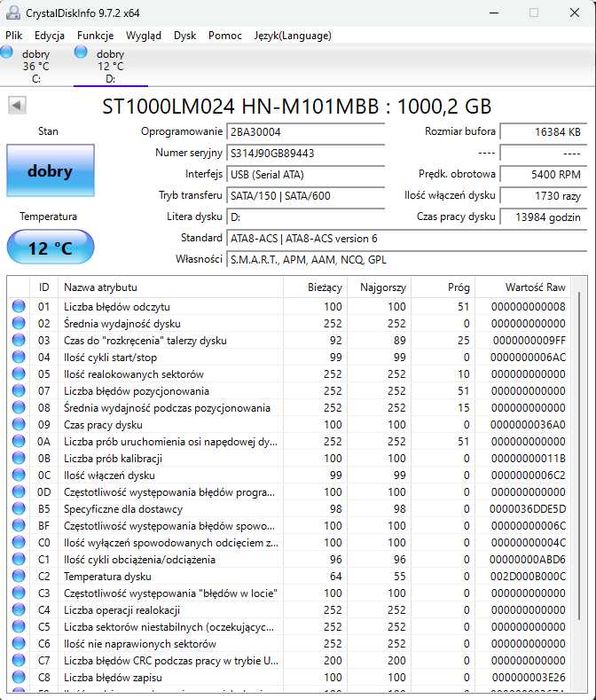Click the serial number field S314J90GB89443

tap(305, 153)
